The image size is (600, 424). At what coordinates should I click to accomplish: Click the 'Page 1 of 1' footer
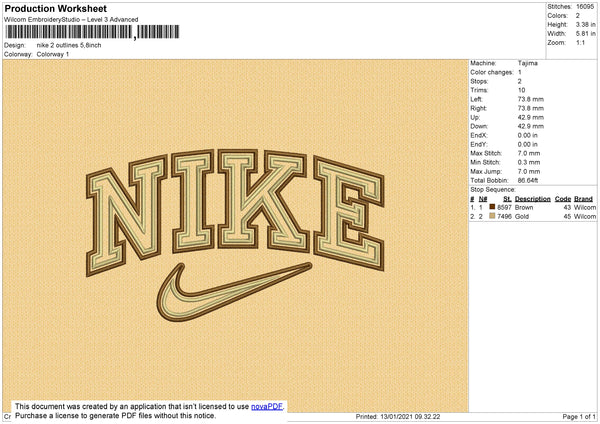[x=579, y=417]
